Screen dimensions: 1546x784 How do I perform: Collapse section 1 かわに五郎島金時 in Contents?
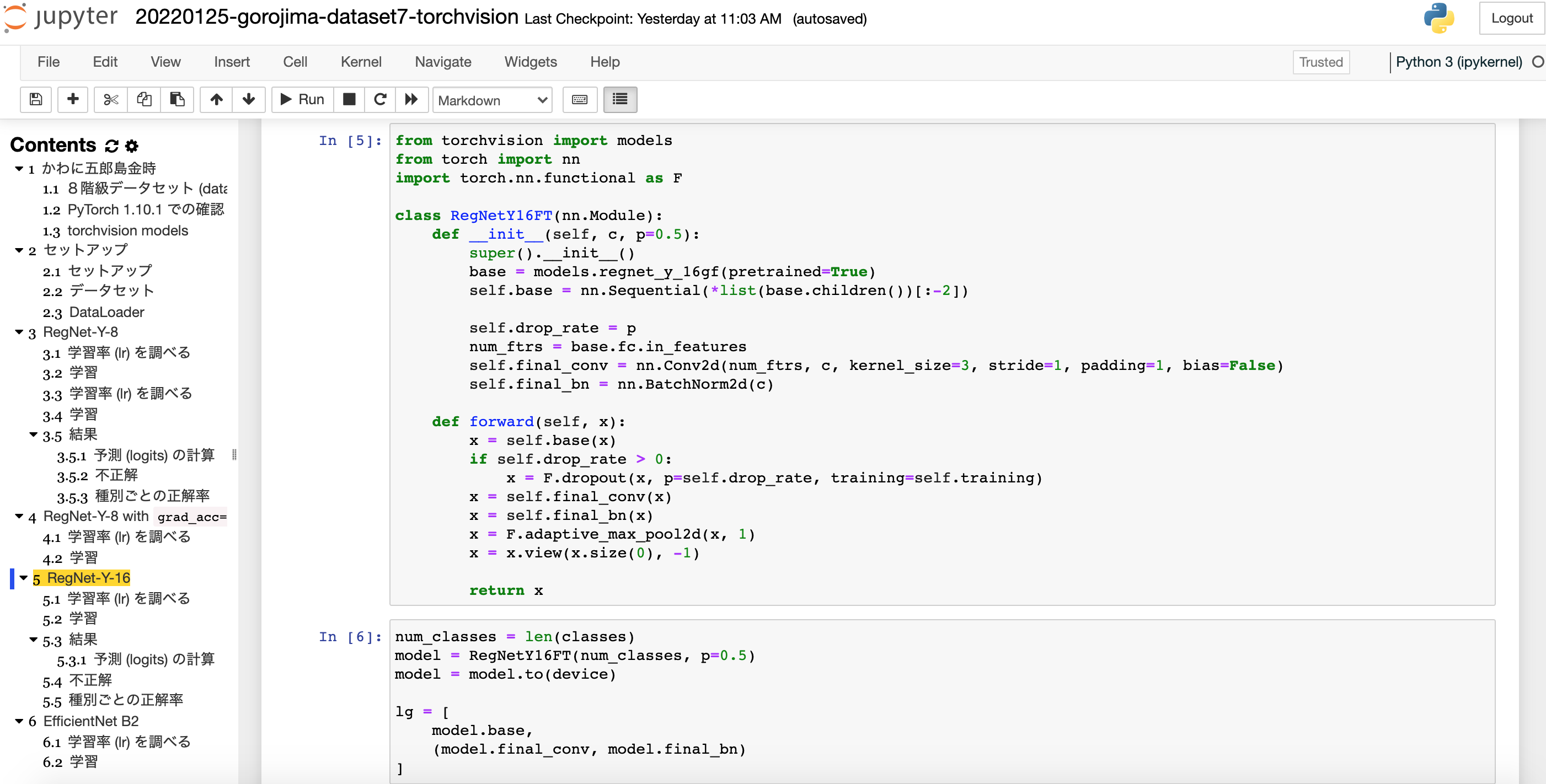[x=19, y=169]
